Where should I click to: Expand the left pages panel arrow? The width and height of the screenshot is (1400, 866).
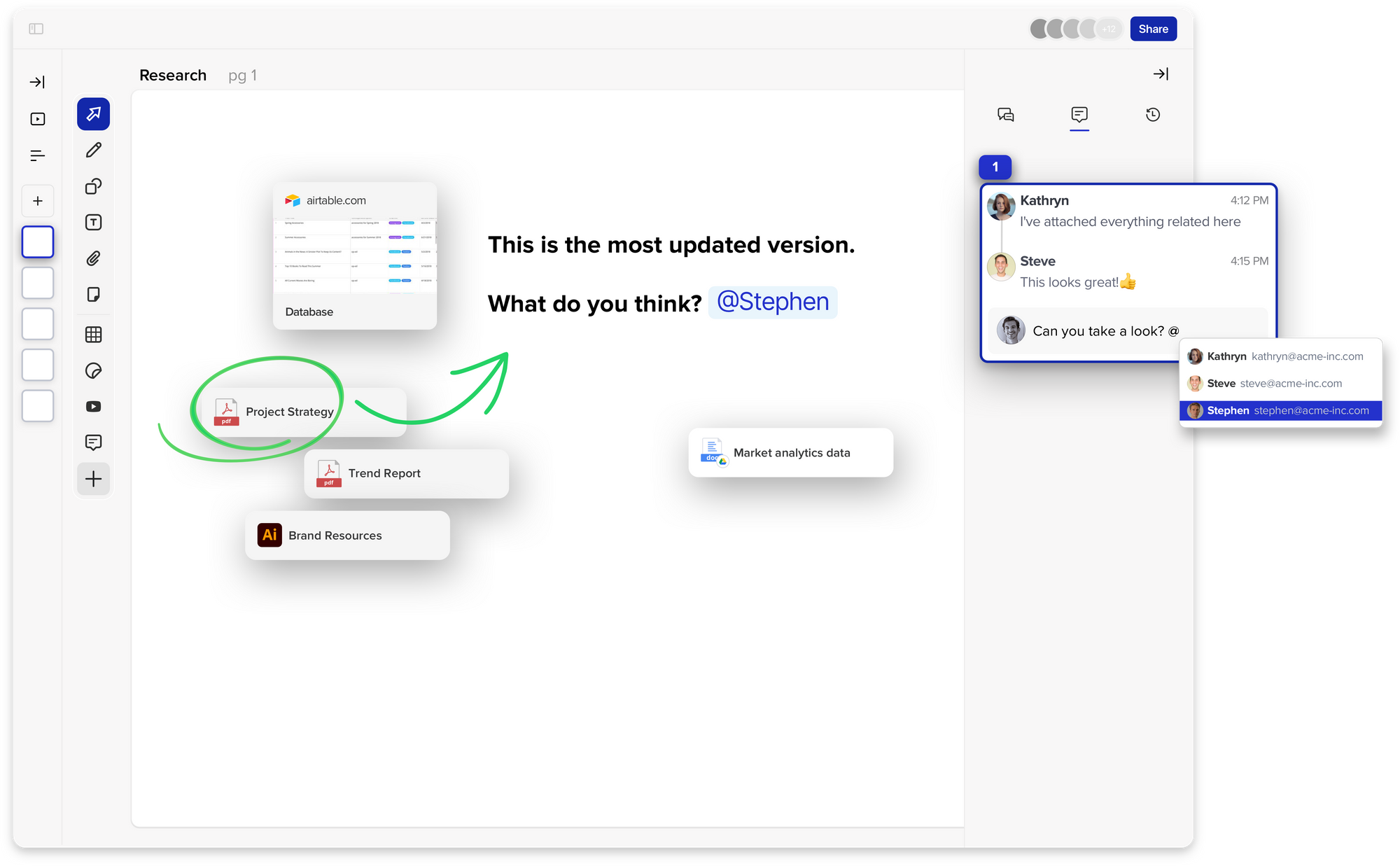pos(38,83)
